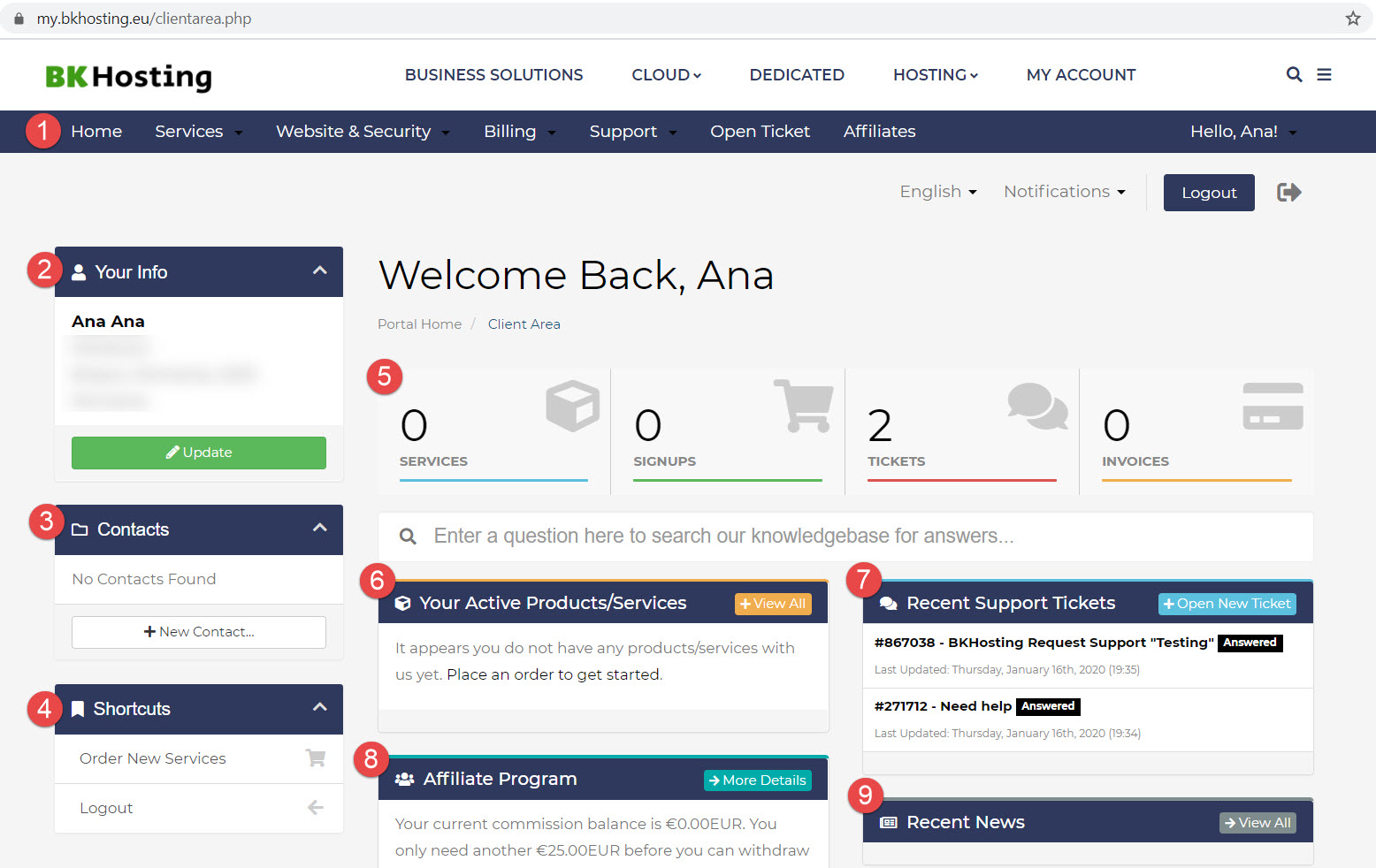Screen dimensions: 1376x868
Task: Click the bookmark icon in Shortcuts header
Action: [x=78, y=709]
